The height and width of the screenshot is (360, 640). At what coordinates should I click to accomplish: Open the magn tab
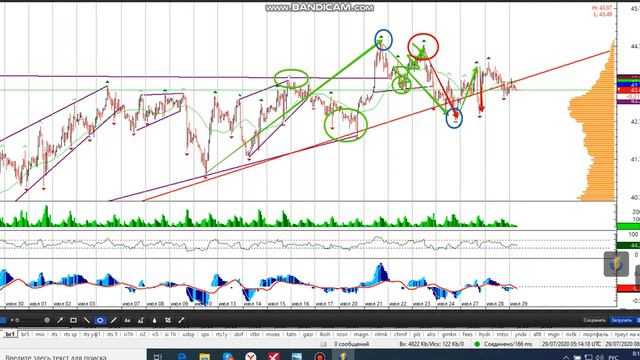[x=361, y=334]
